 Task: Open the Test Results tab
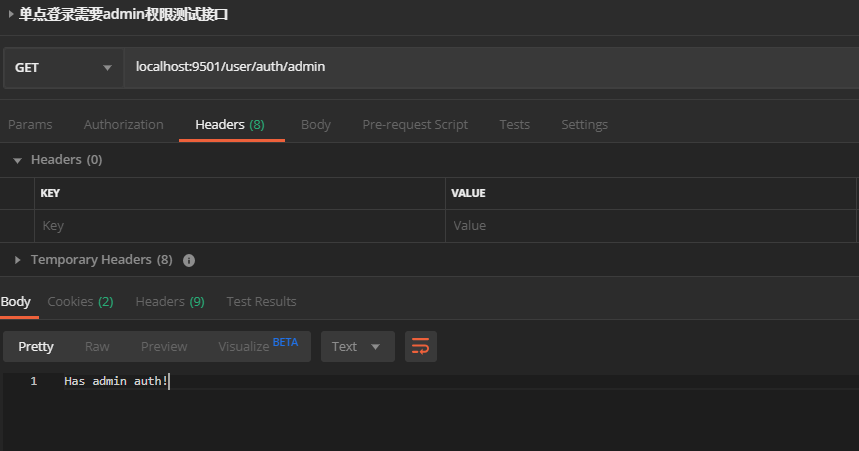click(x=261, y=301)
